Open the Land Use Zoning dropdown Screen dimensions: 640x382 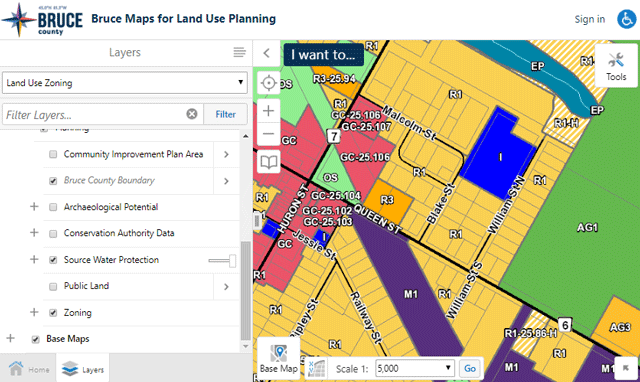(x=124, y=83)
